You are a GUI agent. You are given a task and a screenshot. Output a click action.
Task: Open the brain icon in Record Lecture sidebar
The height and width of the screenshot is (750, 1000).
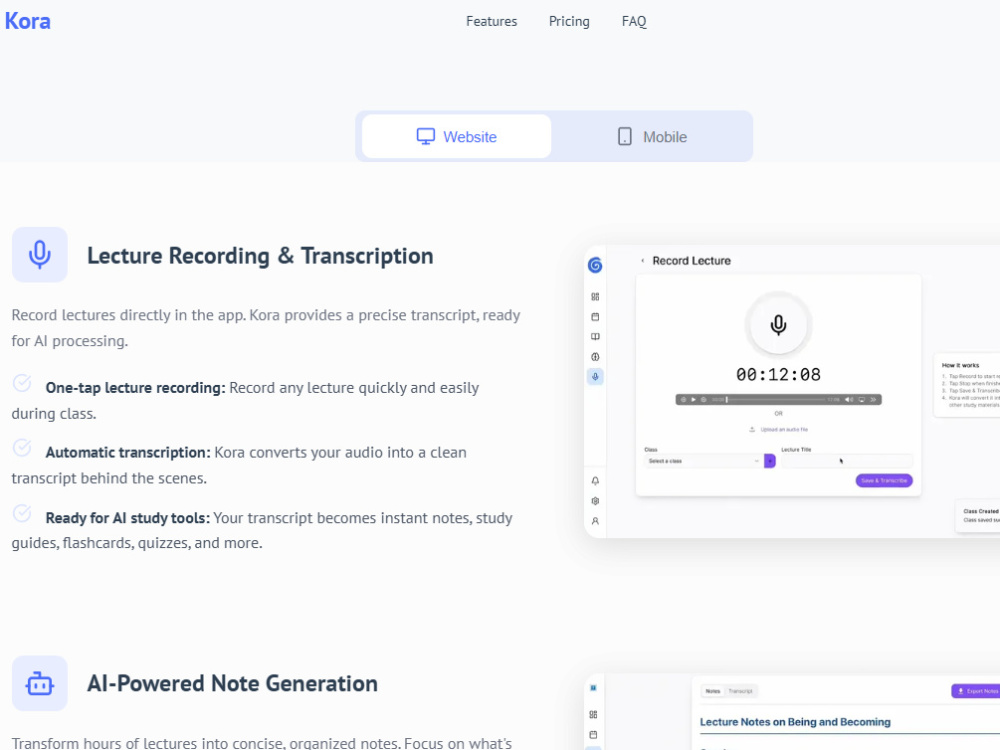[595, 357]
